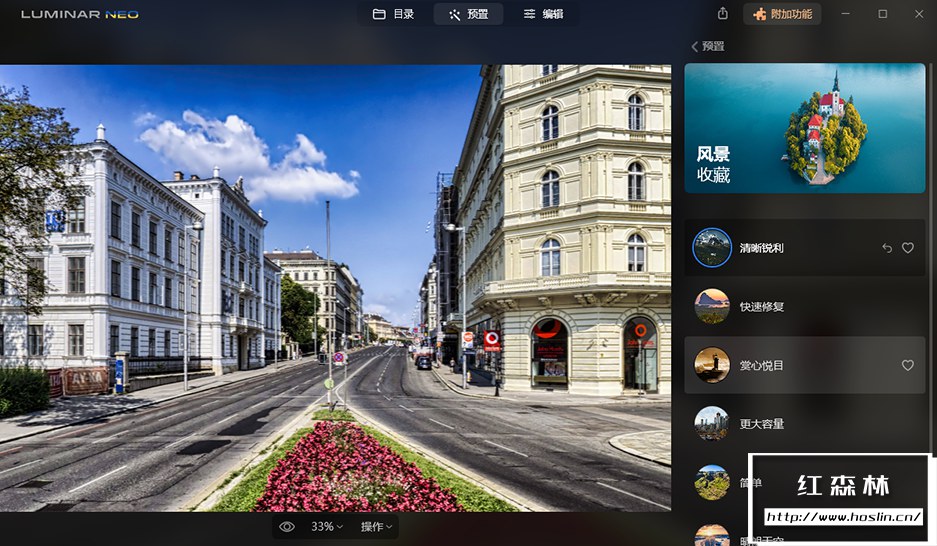Favorite the 清晰锐利 preset with heart
Screen dimensions: 937x546
point(908,248)
